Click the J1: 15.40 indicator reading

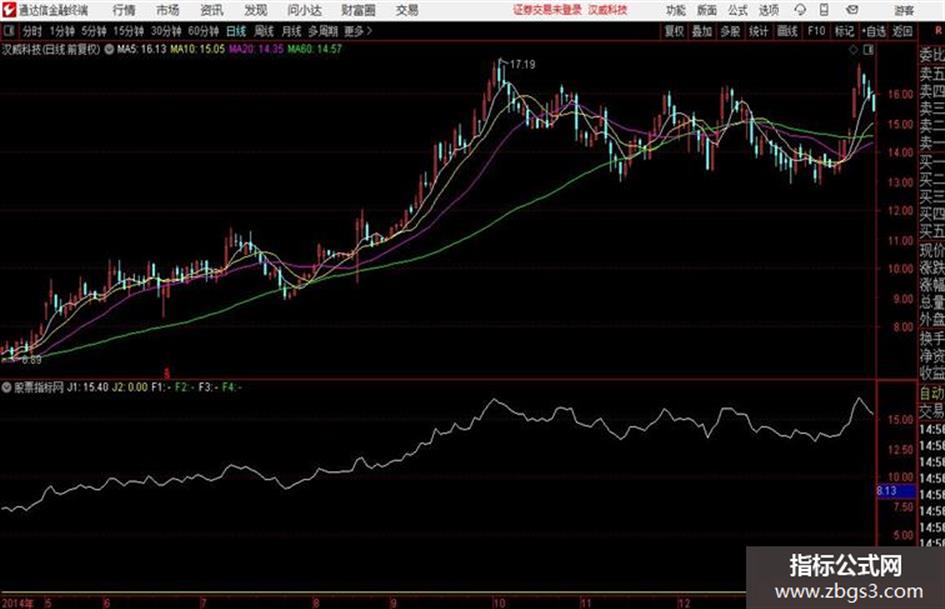pyautogui.click(x=88, y=387)
